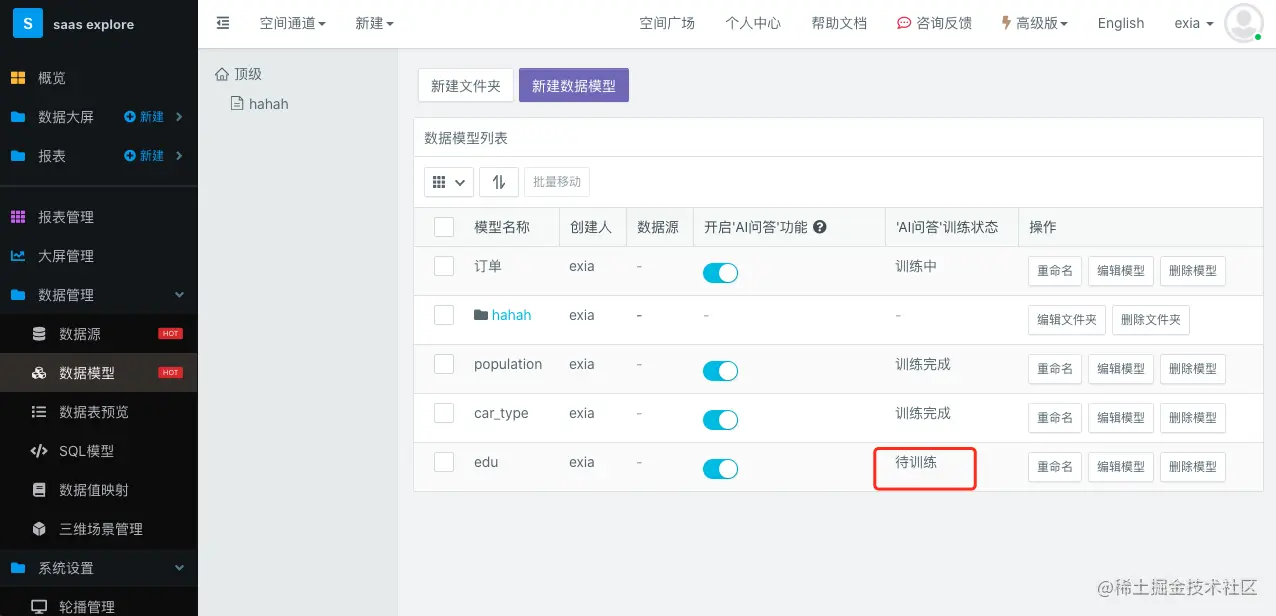Image resolution: width=1276 pixels, height=616 pixels.
Task: Toggle AI问答 switch for population
Action: coord(720,371)
